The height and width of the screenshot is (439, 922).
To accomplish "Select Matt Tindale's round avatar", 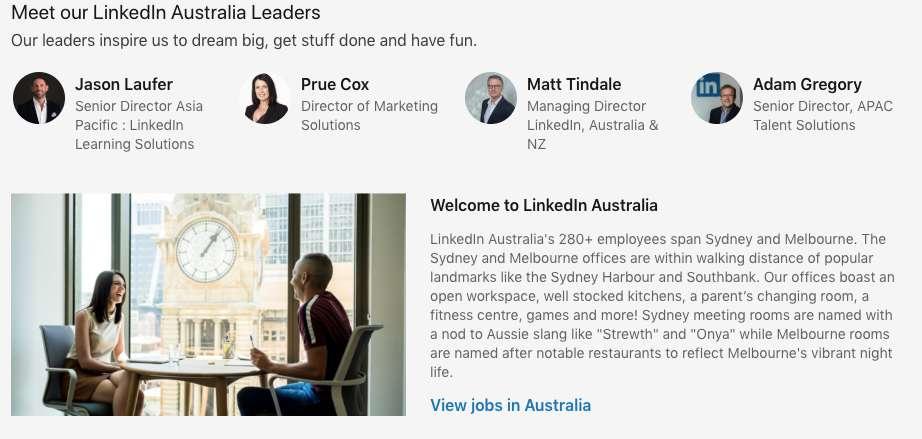I will pyautogui.click(x=491, y=98).
